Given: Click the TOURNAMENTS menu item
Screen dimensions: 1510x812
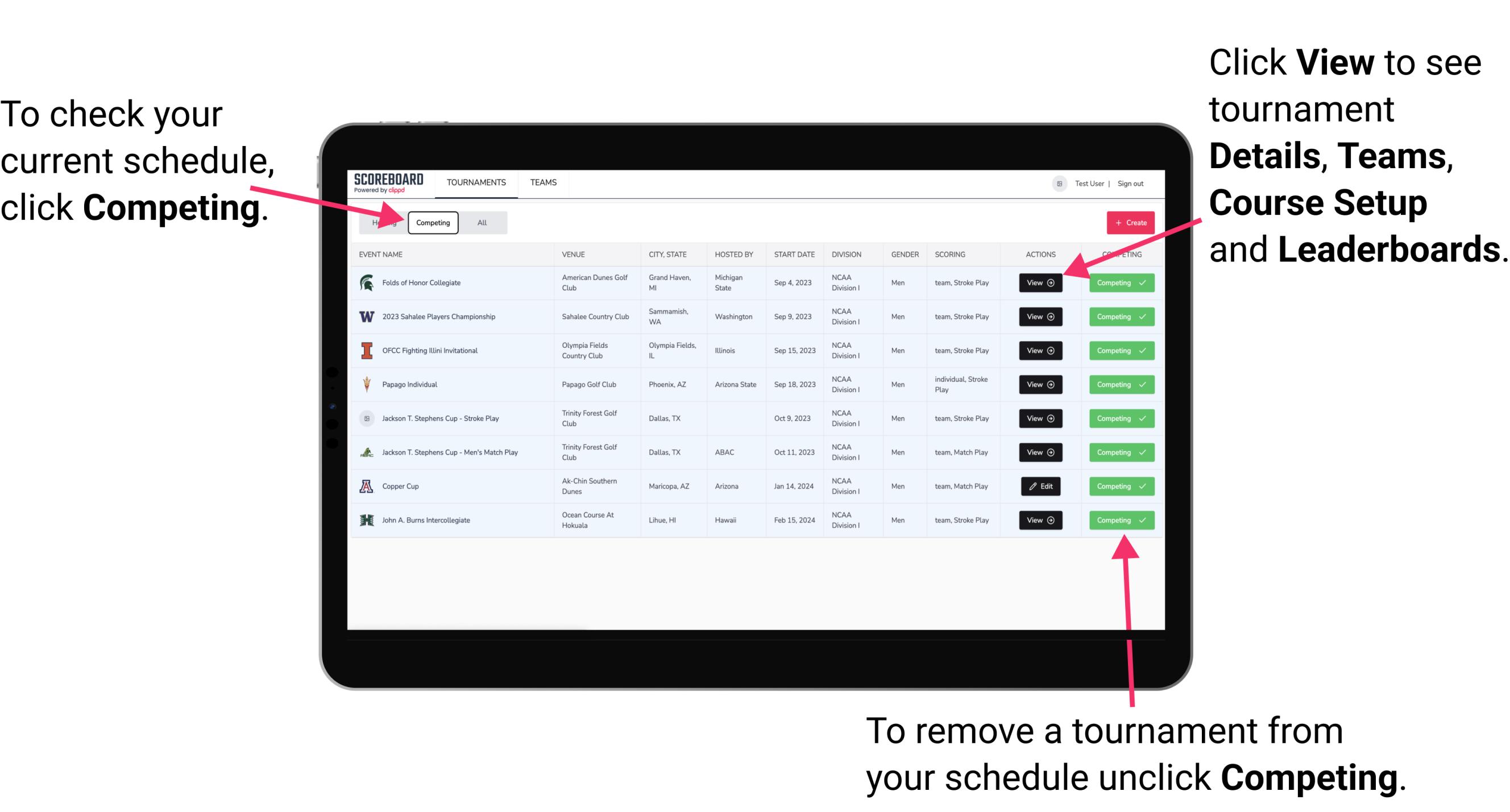Looking at the screenshot, I should click(x=476, y=183).
